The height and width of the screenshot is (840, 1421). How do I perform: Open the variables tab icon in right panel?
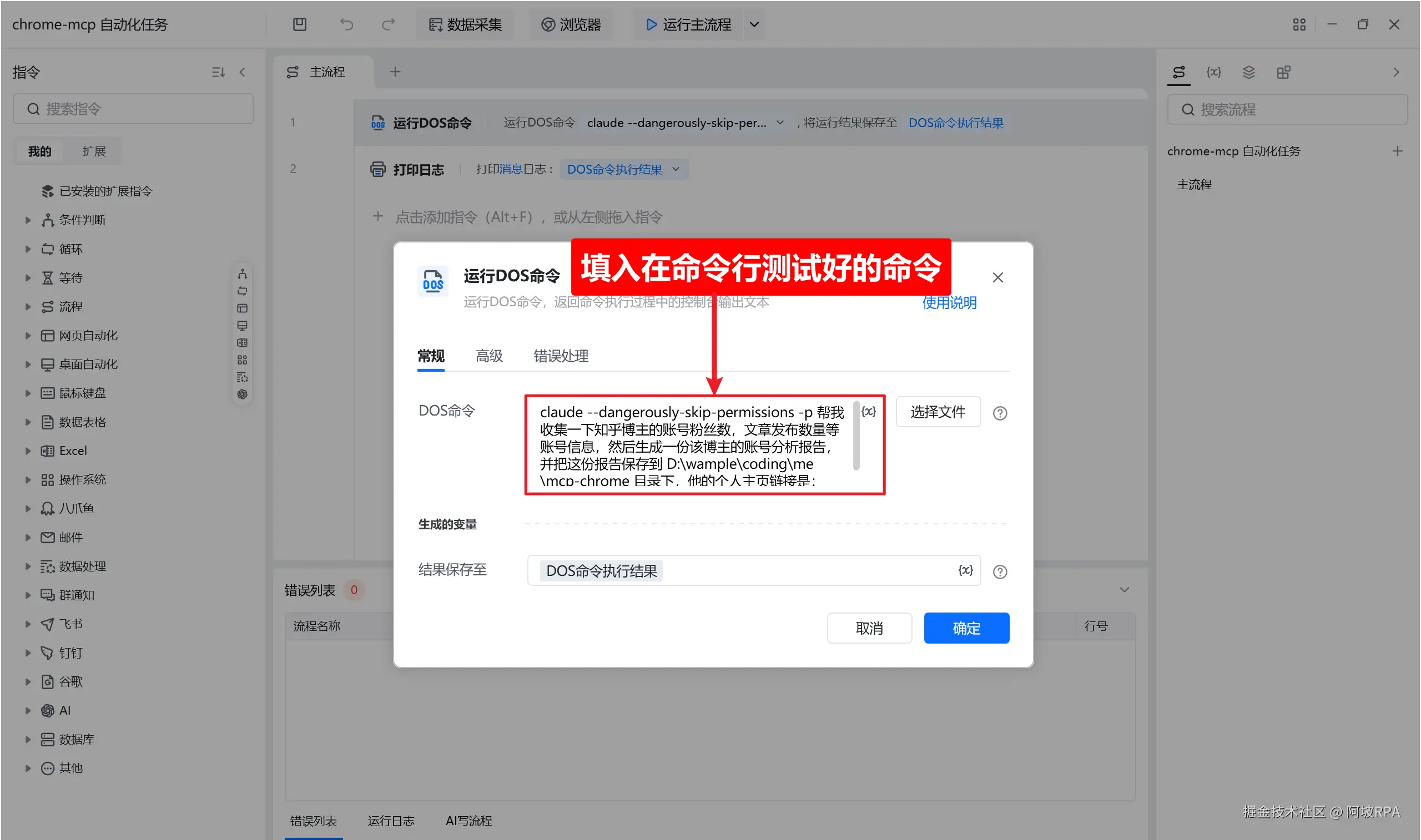click(1213, 72)
